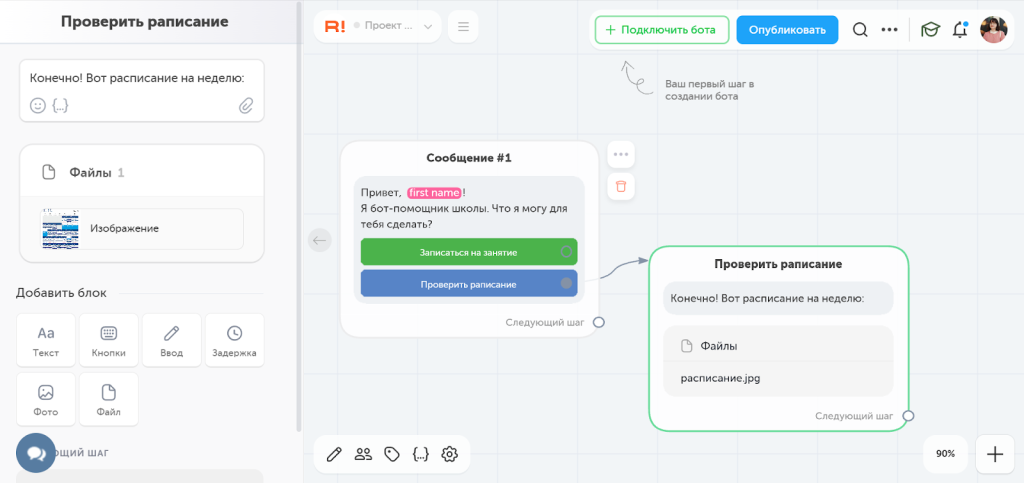Add a Кнопки block
Screen dimensions: 1024x483
click(x=108, y=341)
